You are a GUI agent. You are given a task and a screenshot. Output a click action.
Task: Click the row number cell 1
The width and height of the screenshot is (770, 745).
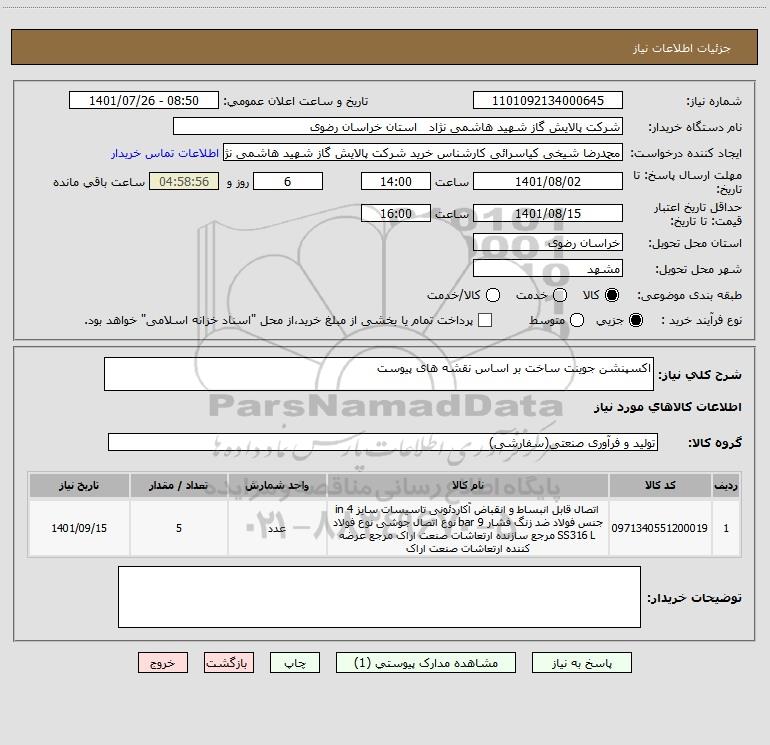pos(726,528)
